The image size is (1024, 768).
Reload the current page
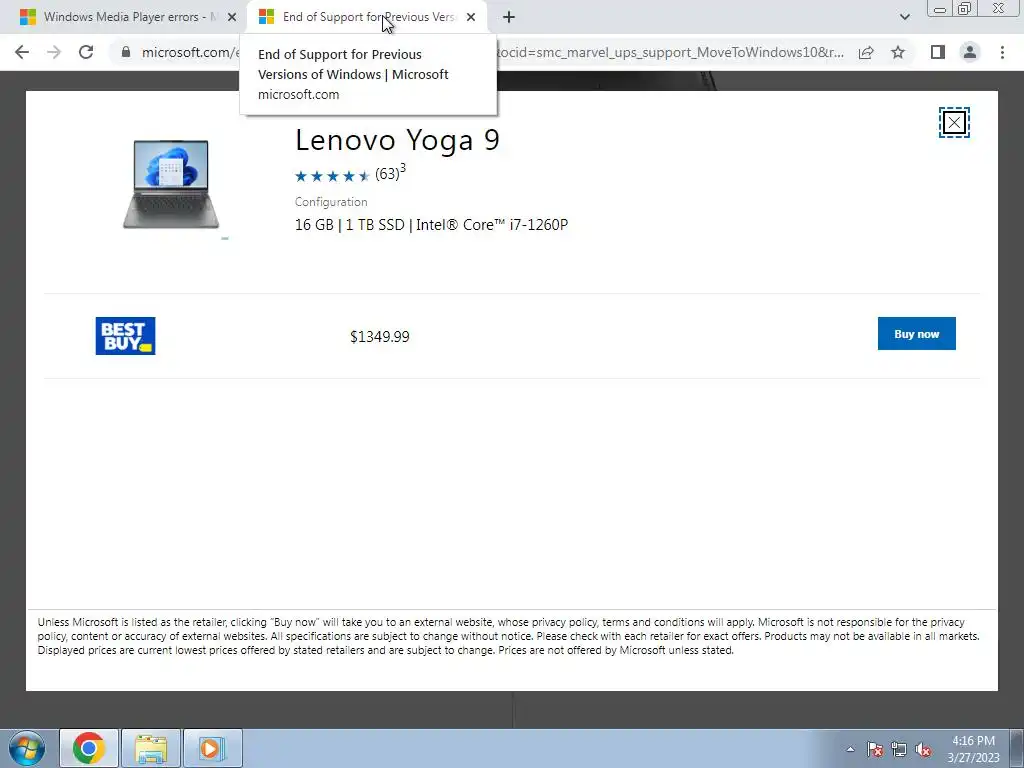click(86, 52)
